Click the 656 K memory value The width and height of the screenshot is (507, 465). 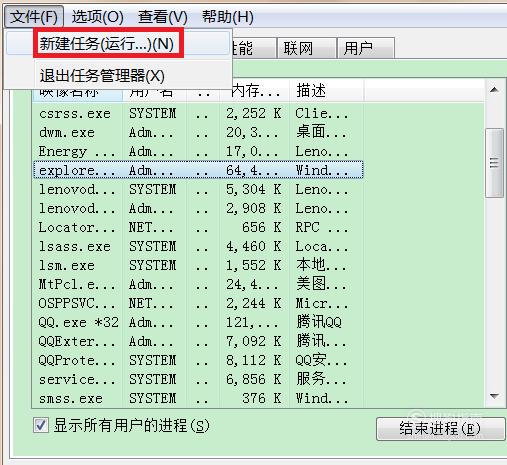click(262, 228)
